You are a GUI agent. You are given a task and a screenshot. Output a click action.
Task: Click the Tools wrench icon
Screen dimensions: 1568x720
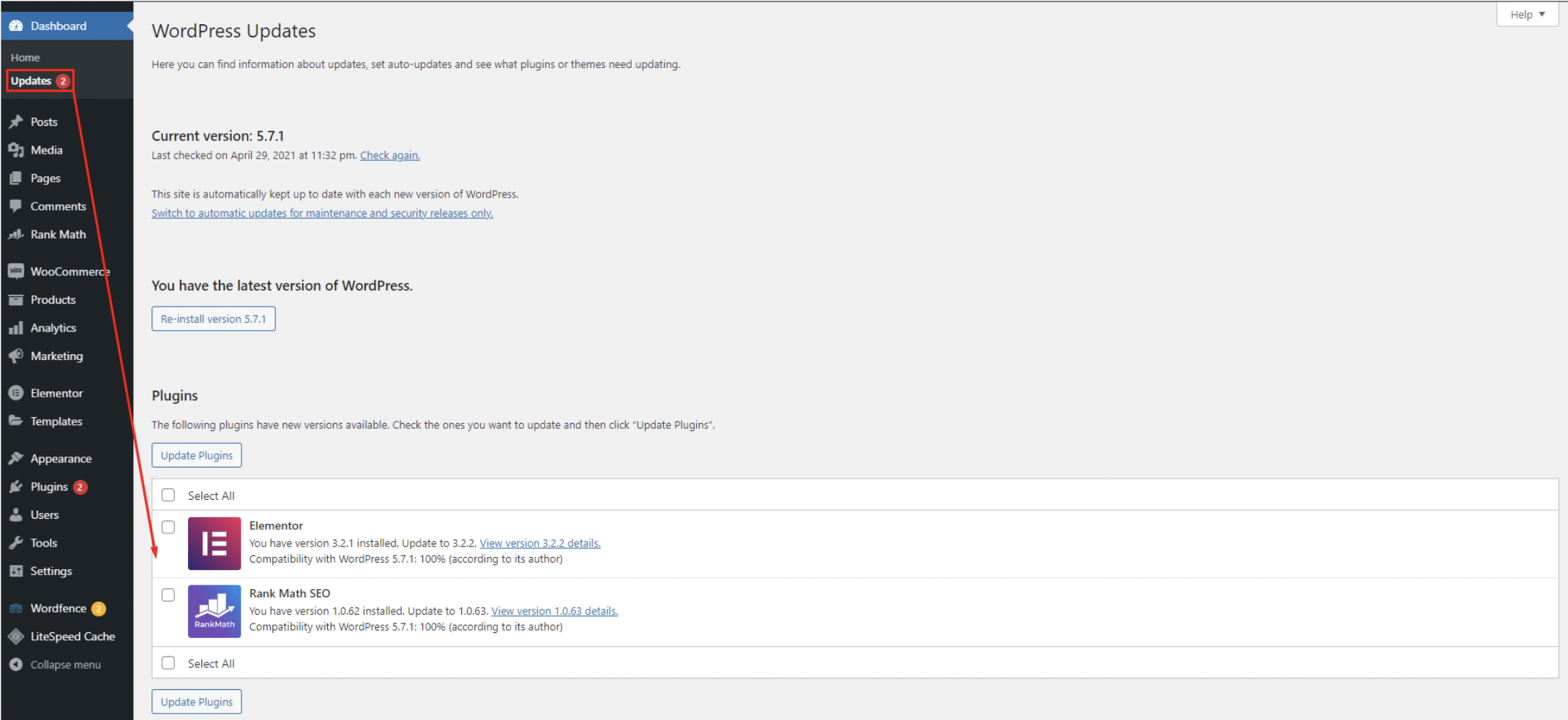16,543
